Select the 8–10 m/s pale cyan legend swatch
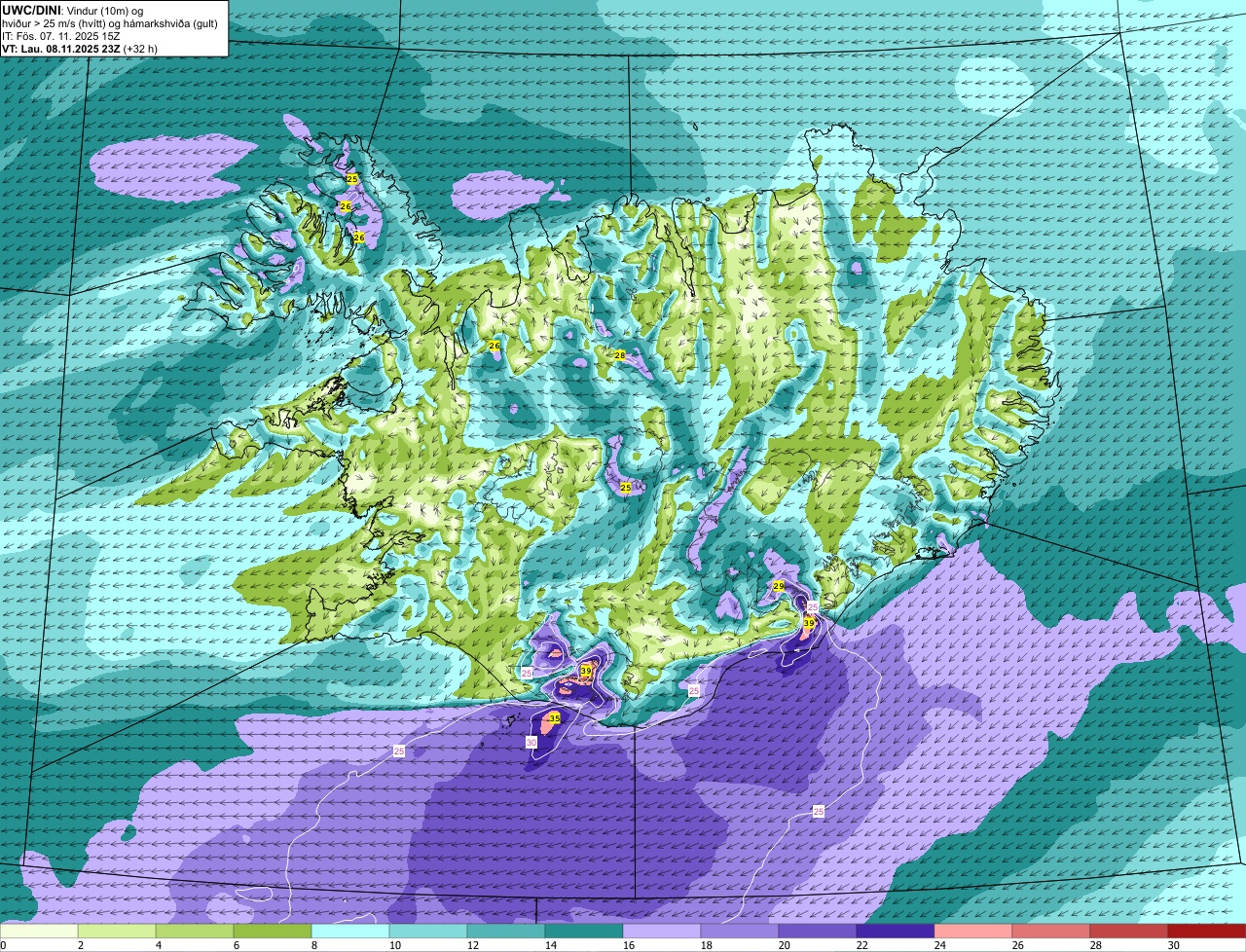 point(350,932)
